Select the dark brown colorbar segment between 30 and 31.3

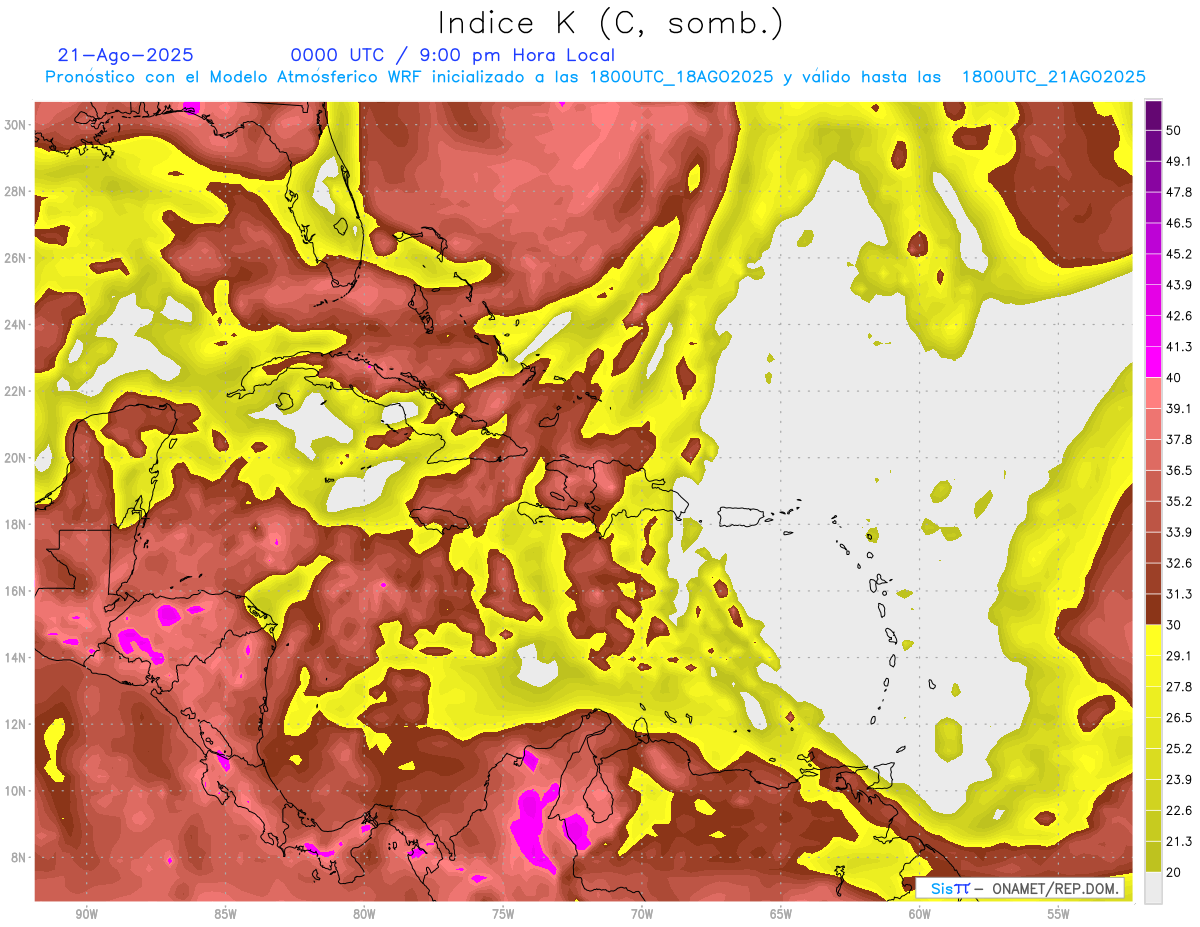point(1153,609)
